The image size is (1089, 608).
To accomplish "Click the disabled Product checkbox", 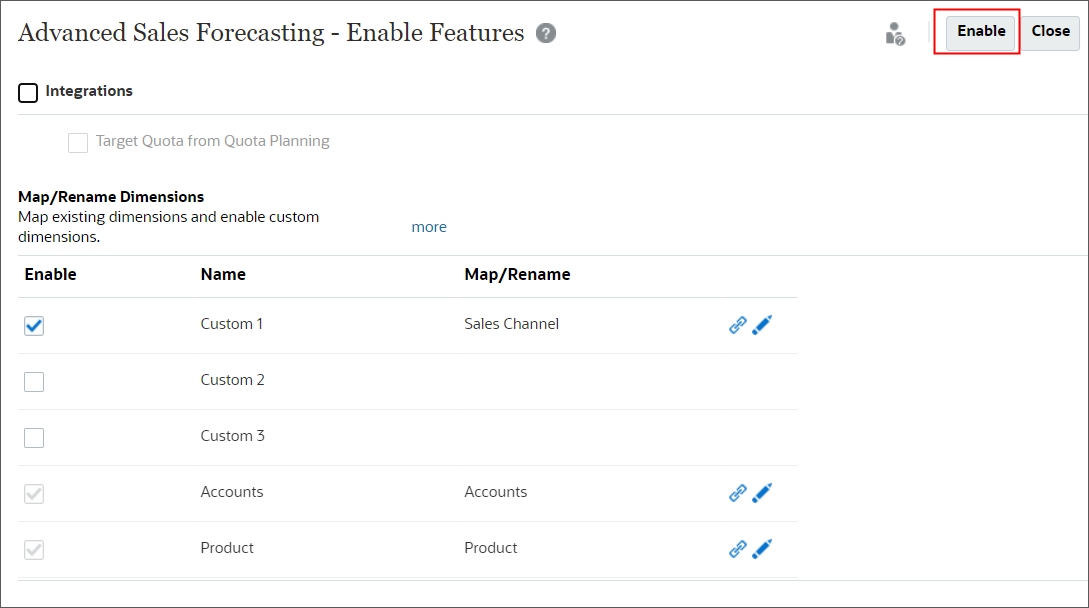I will (34, 549).
